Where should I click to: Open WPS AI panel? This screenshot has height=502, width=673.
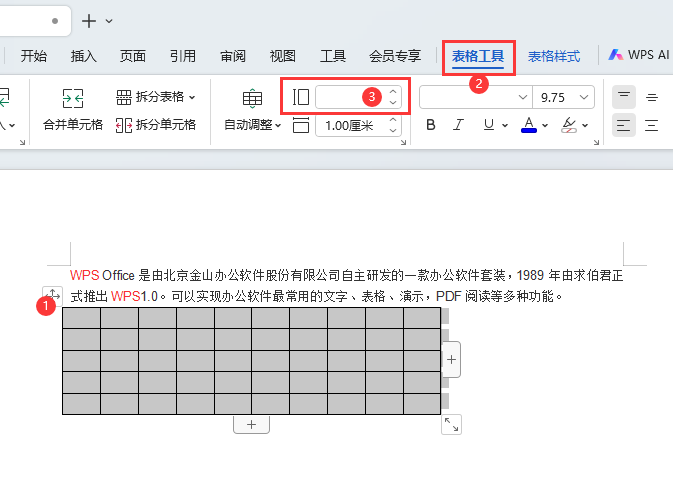tap(639, 55)
